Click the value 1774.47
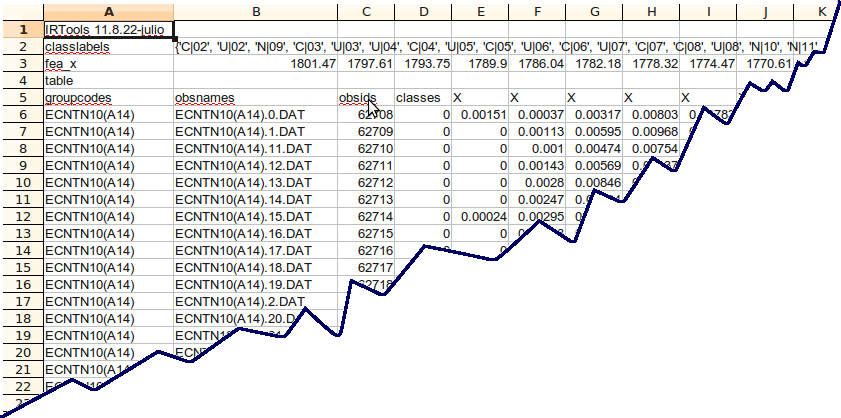Image resolution: width=841 pixels, height=418 pixels. (x=708, y=64)
